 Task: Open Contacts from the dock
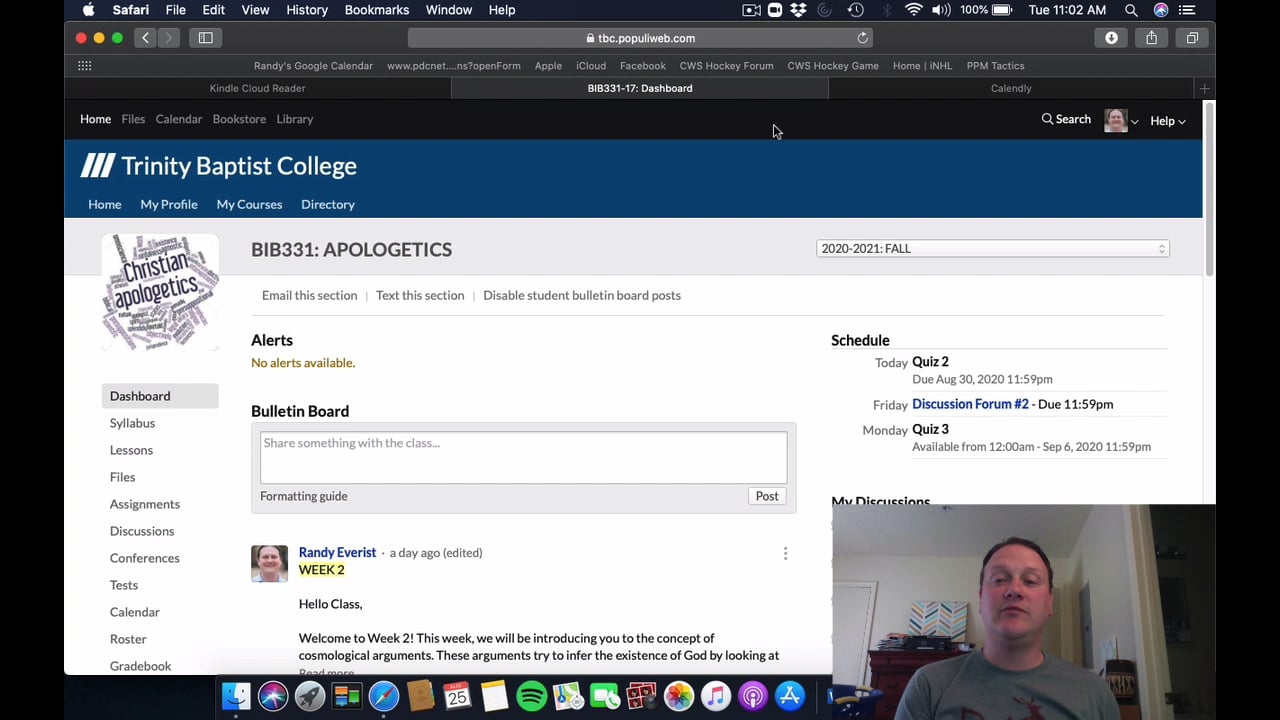[x=421, y=695]
